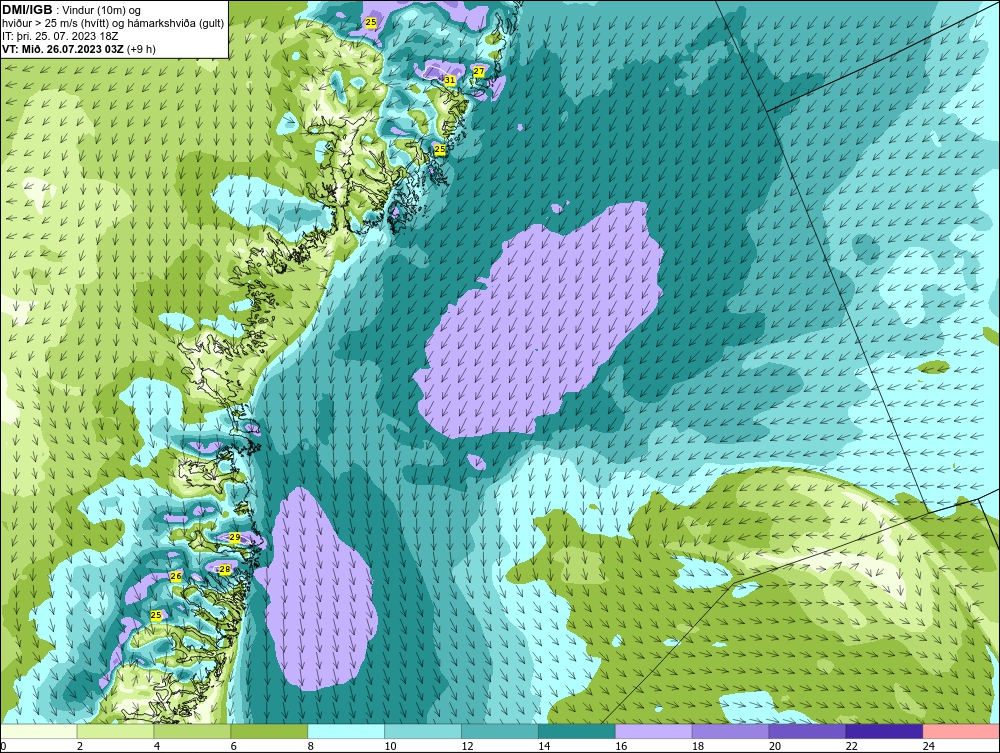The width and height of the screenshot is (1000, 753).
Task: Click the 20–22 m/s violet legend swatch
Action: click(x=807, y=731)
